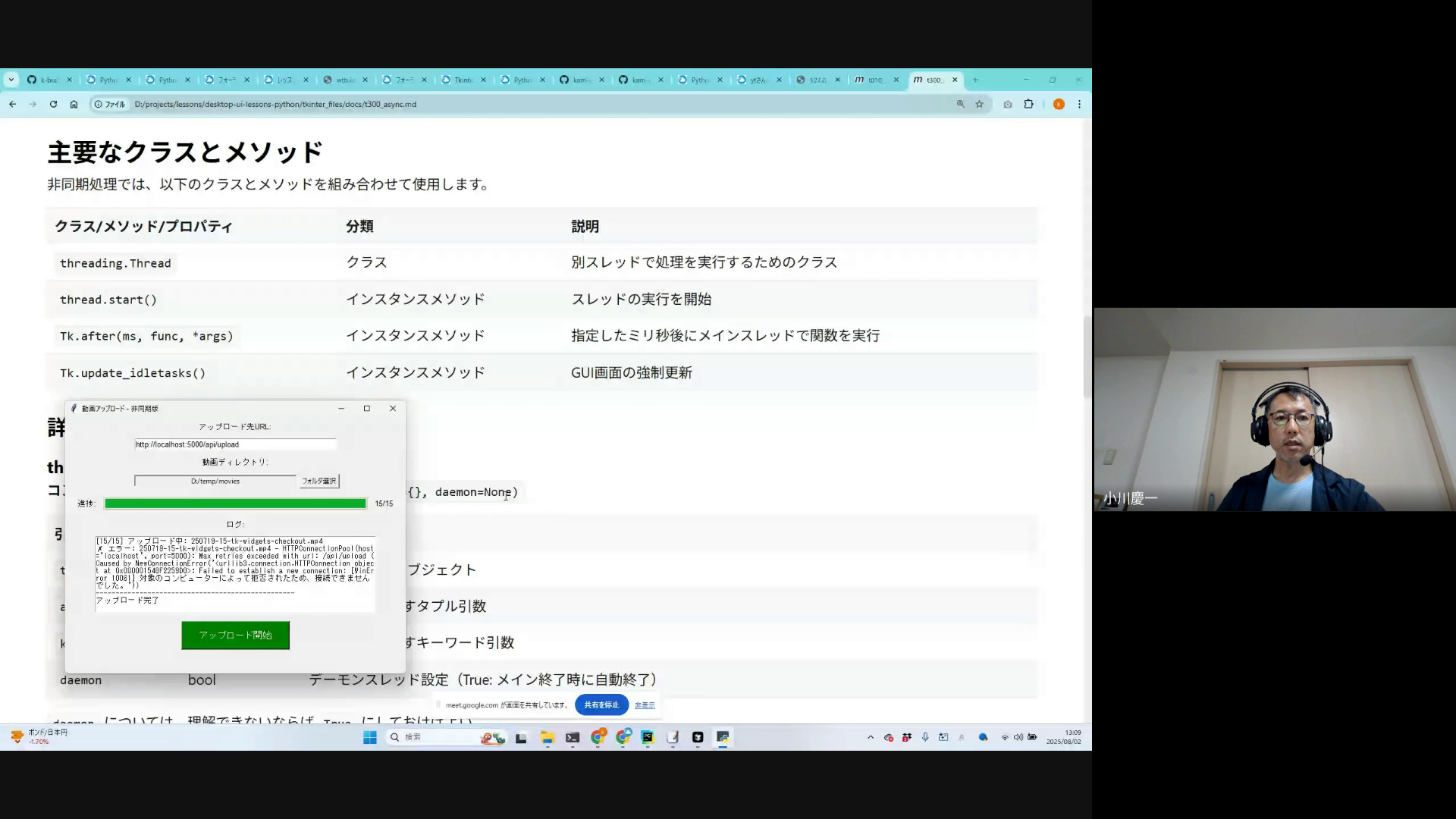The height and width of the screenshot is (819, 1456).
Task: Click the upload URL input field
Action: [235, 444]
